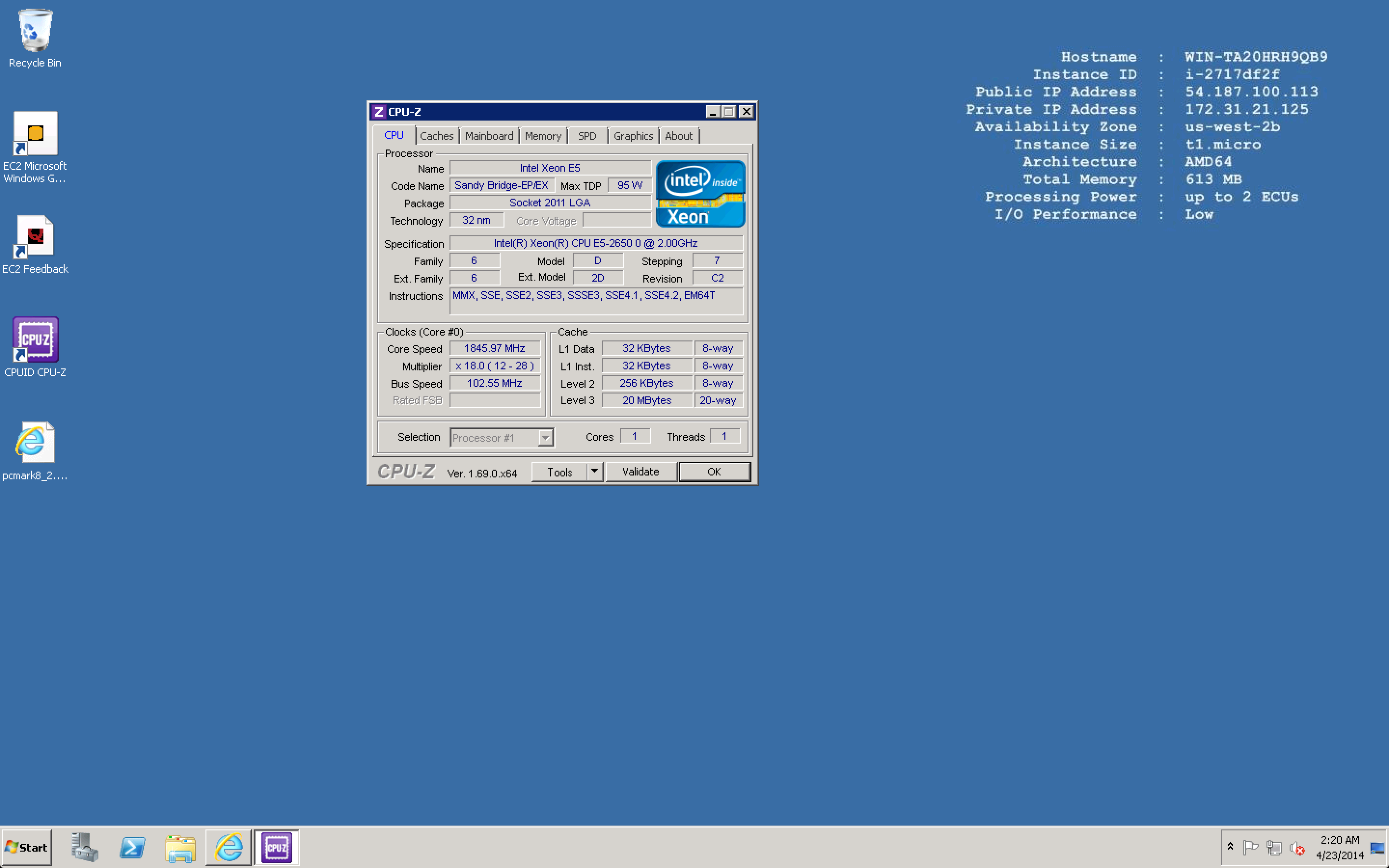Click the Start button
This screenshot has height=868, width=1389.
[27, 847]
